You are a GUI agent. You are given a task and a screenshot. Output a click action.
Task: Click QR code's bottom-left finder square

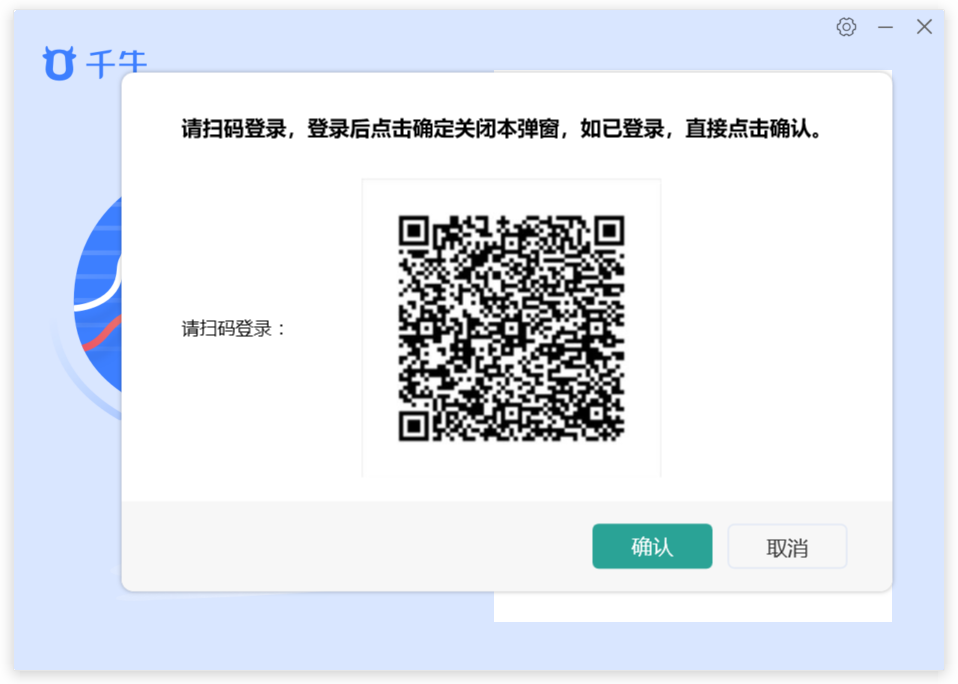click(x=414, y=426)
